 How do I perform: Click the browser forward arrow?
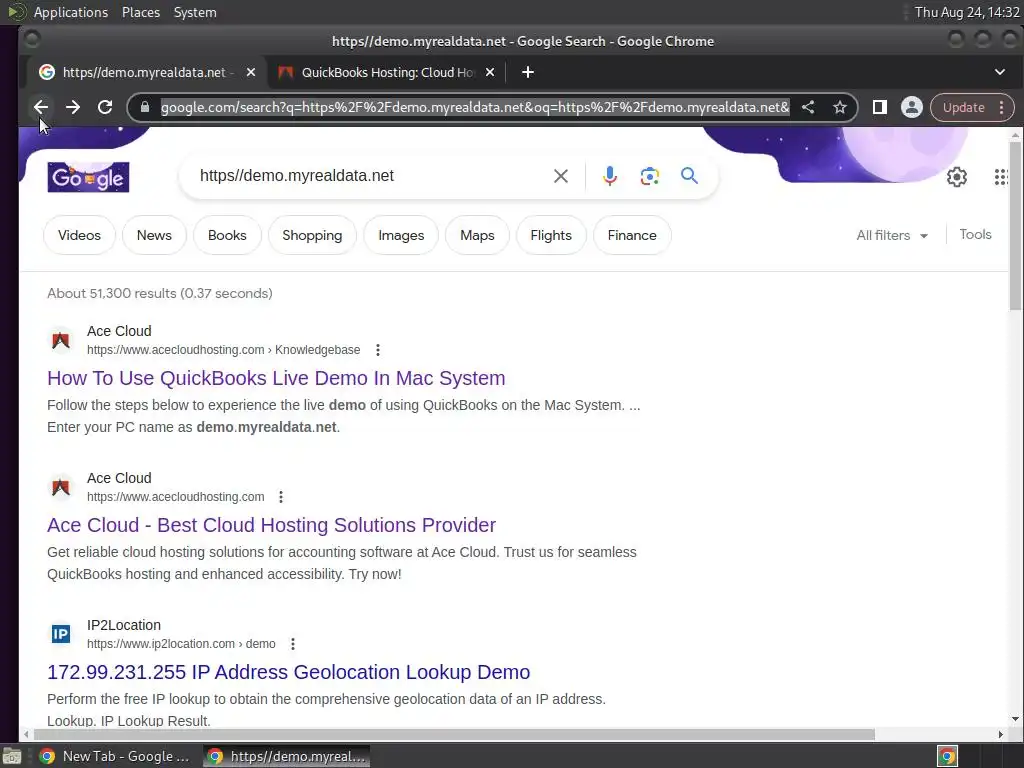[x=72, y=107]
